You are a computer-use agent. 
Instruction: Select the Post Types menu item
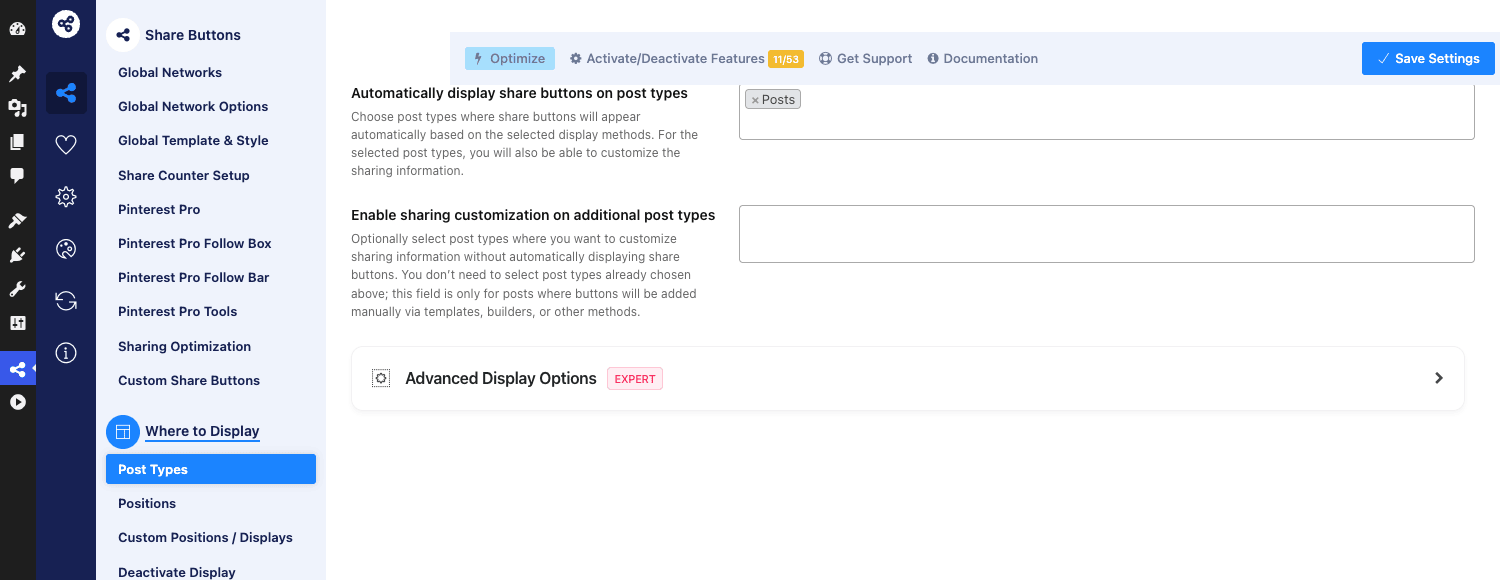211,469
